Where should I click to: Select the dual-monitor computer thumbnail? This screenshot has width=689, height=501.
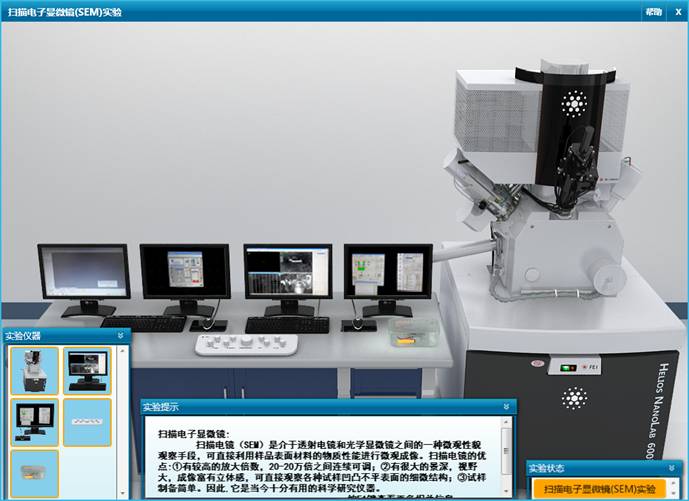tap(33, 421)
